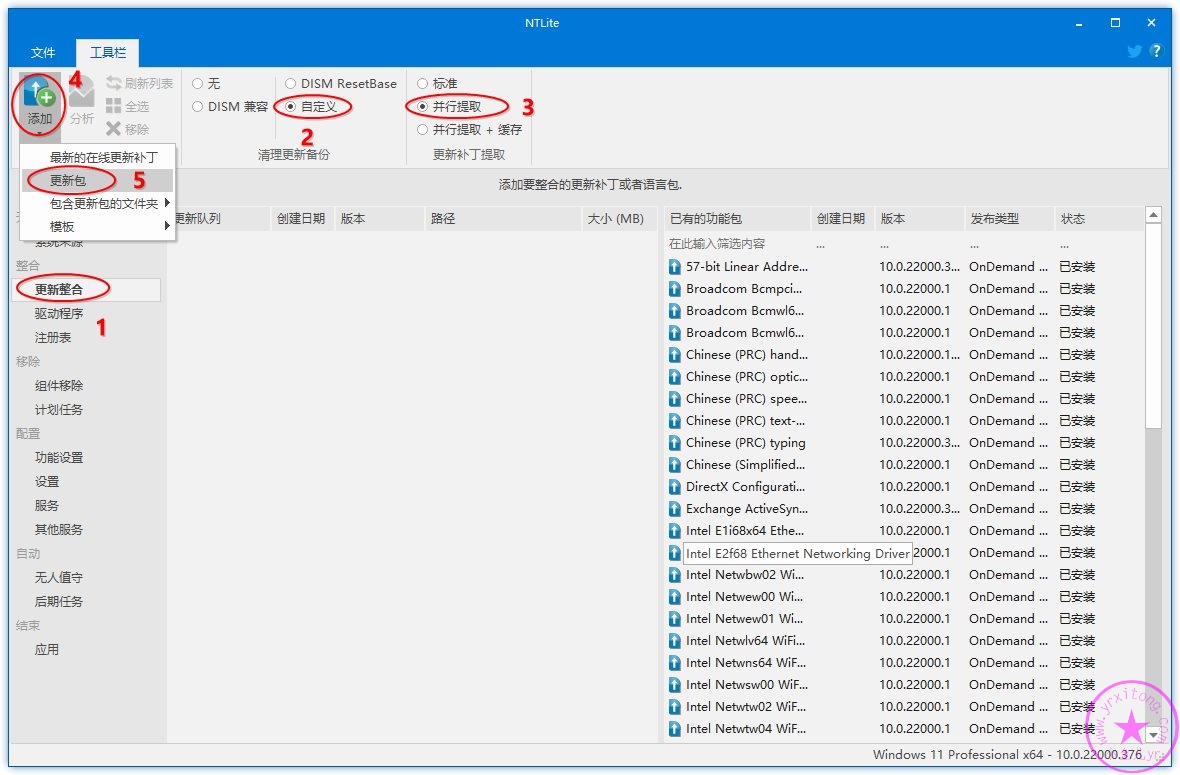Screen dimensions: 1180x775
Task: Go to the 计划任务 page
Action: pyautogui.click(x=59, y=409)
